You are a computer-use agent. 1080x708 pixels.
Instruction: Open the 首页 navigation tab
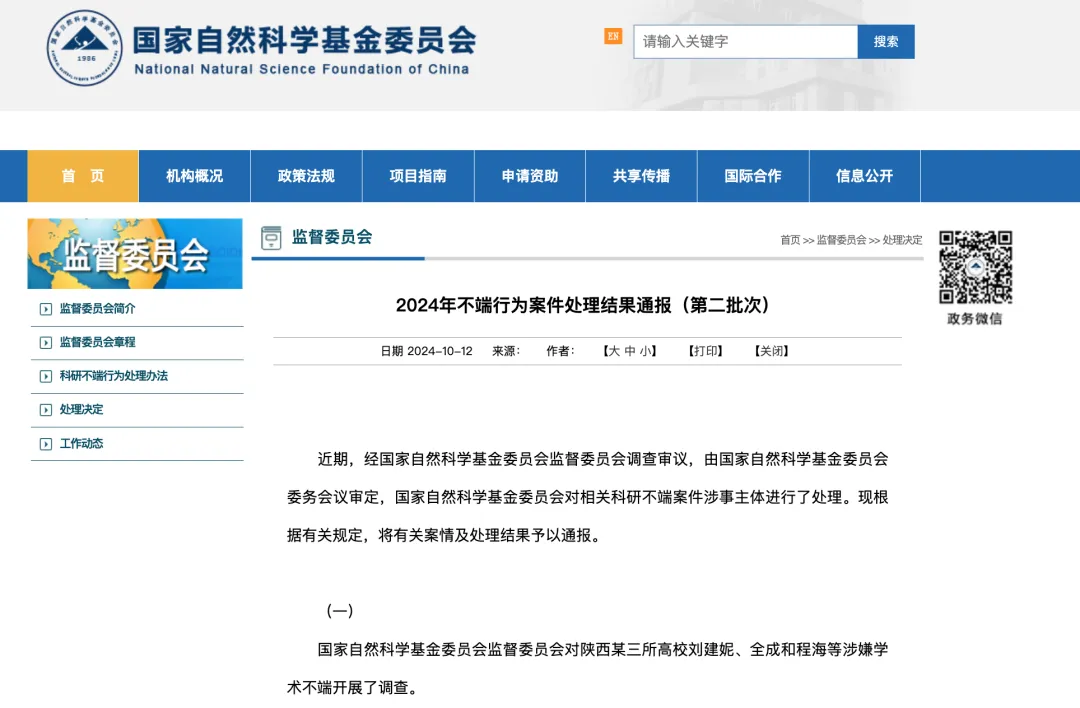point(83,176)
